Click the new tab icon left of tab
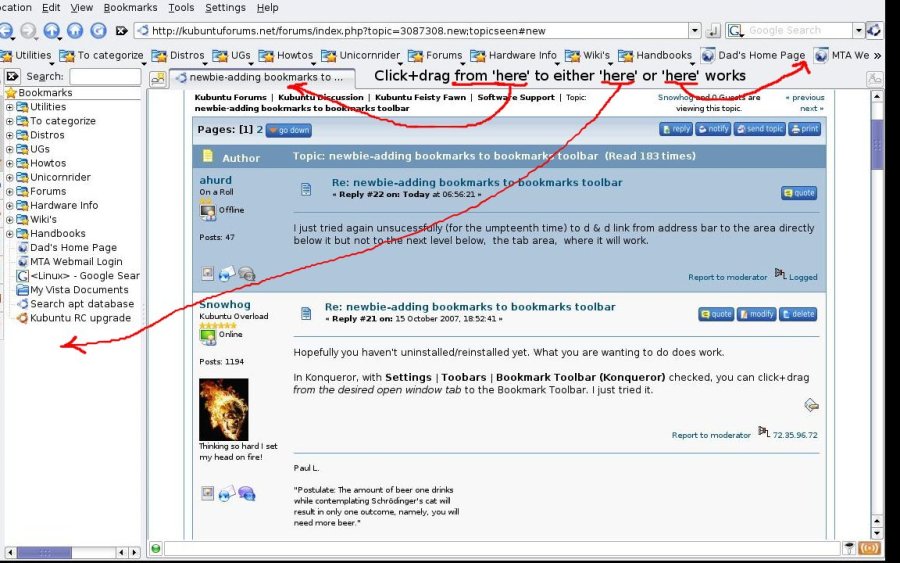Screen dimensions: 900x563 158,79
